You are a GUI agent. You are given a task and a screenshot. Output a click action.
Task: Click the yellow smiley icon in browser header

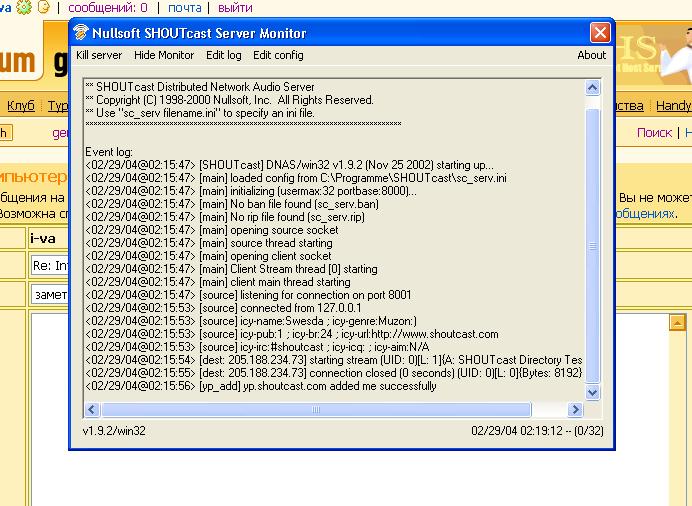(x=43, y=7)
